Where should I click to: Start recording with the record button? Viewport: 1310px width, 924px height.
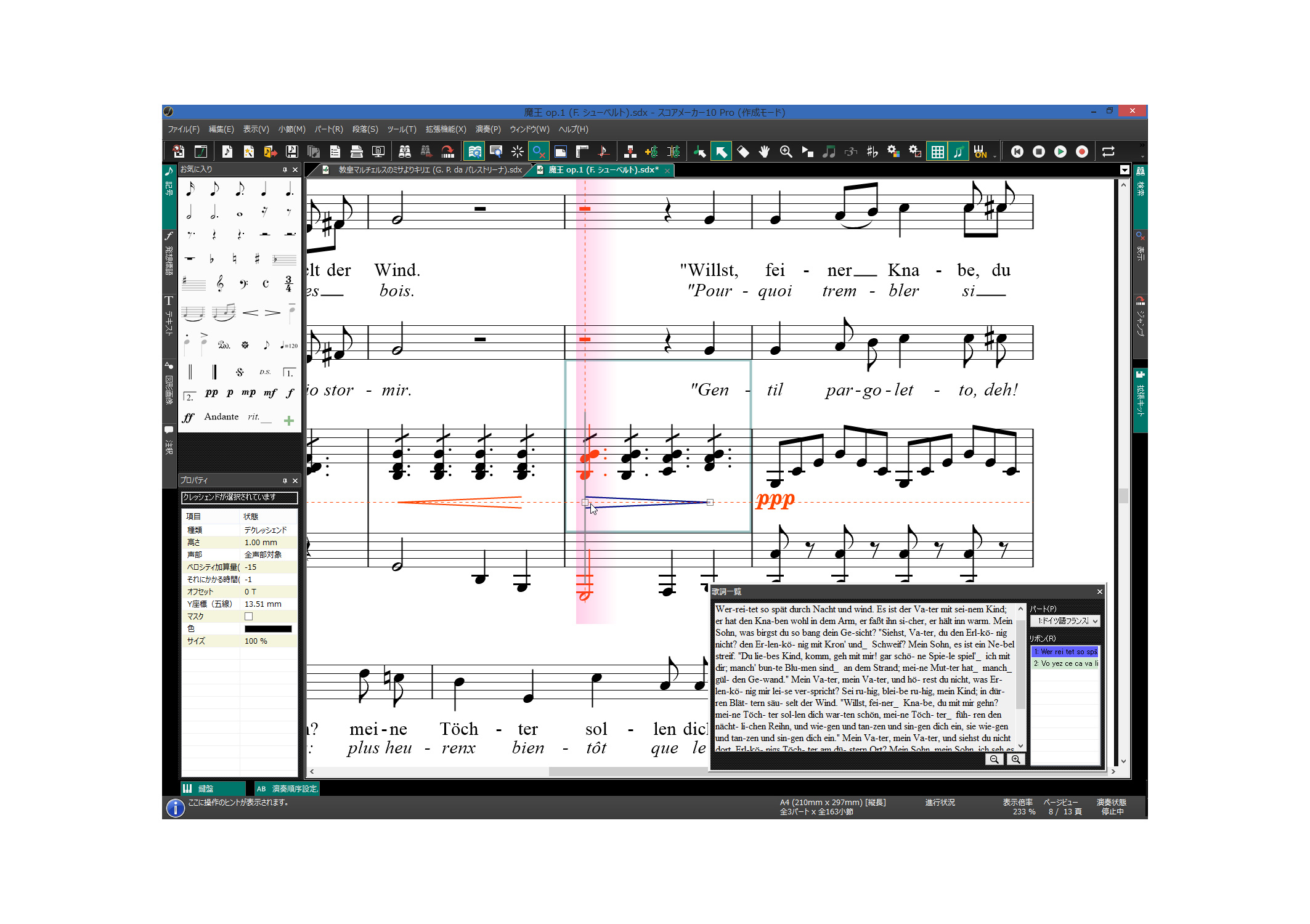[x=1081, y=152]
